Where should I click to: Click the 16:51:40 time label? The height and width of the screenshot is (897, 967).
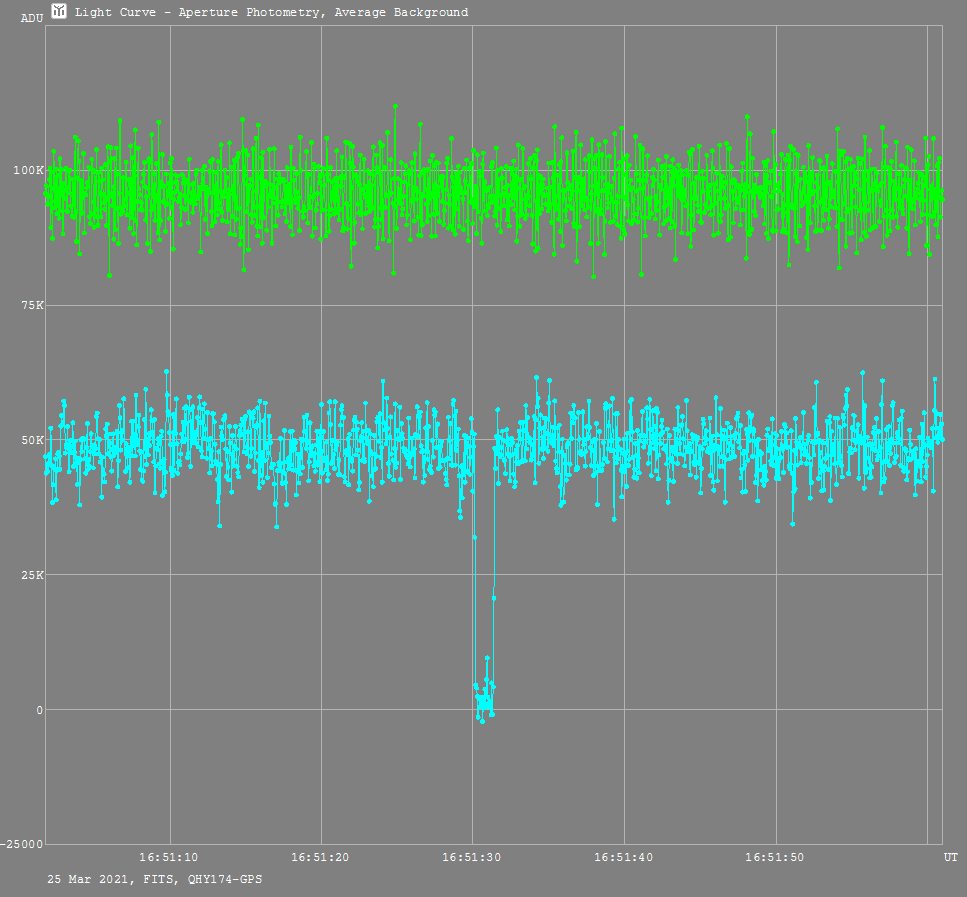click(623, 857)
